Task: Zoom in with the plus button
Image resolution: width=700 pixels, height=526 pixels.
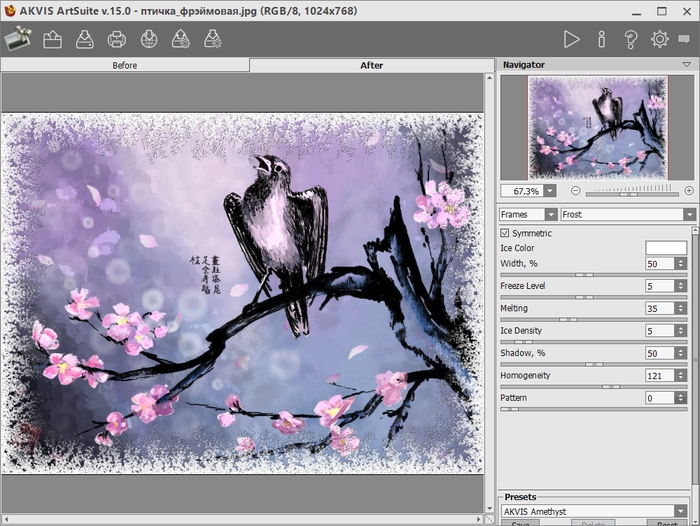Action: coord(689,191)
